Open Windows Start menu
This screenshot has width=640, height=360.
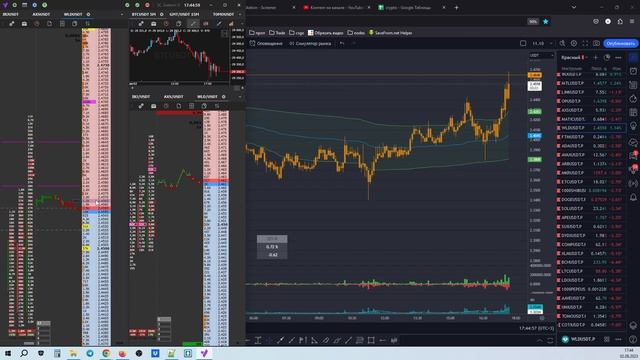click(8, 353)
